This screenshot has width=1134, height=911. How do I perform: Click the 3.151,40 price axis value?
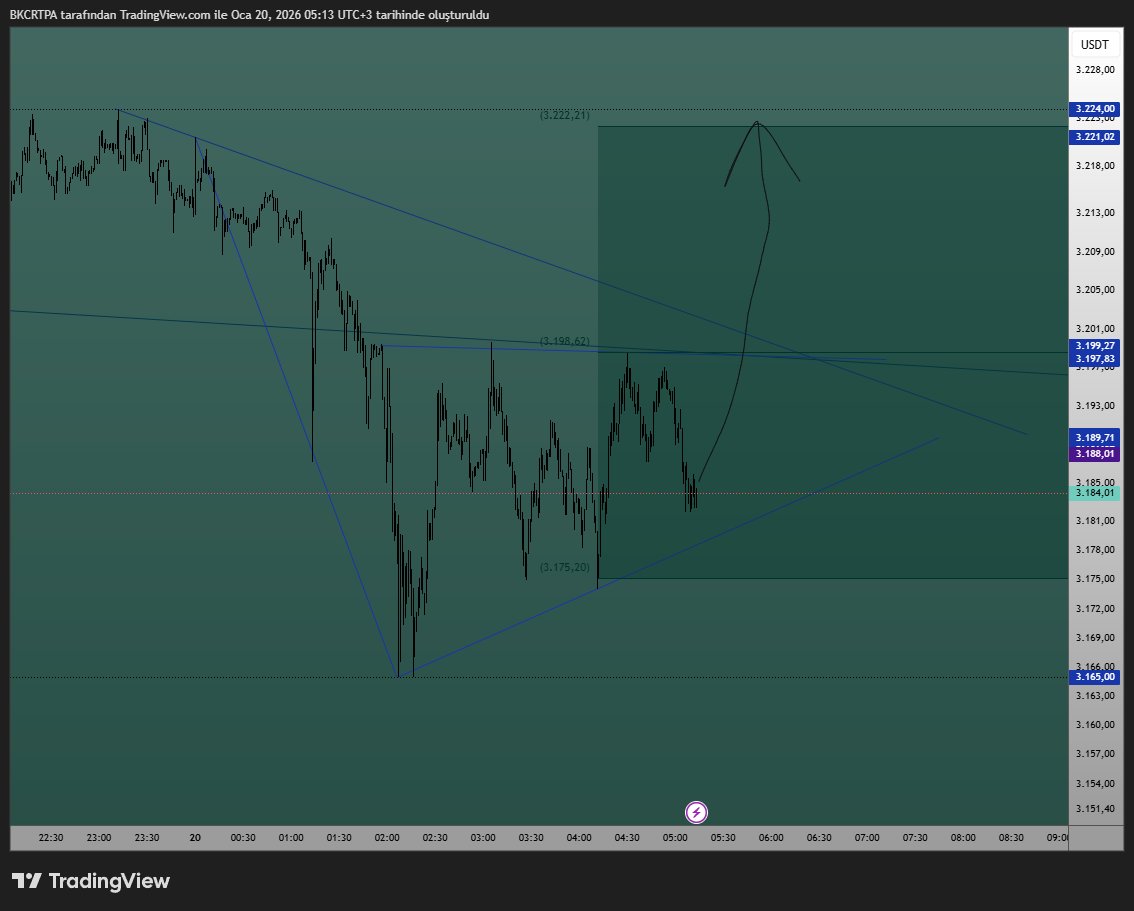[x=1094, y=808]
